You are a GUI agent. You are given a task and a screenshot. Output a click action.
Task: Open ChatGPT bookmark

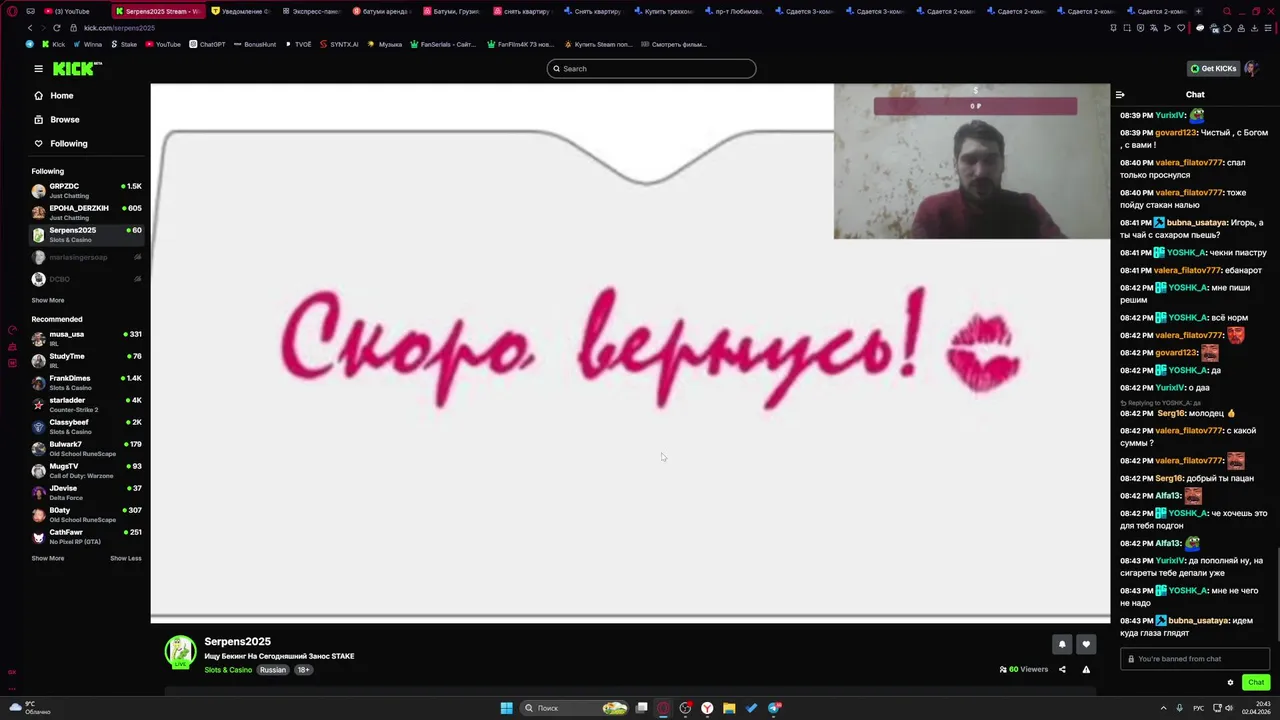point(207,44)
